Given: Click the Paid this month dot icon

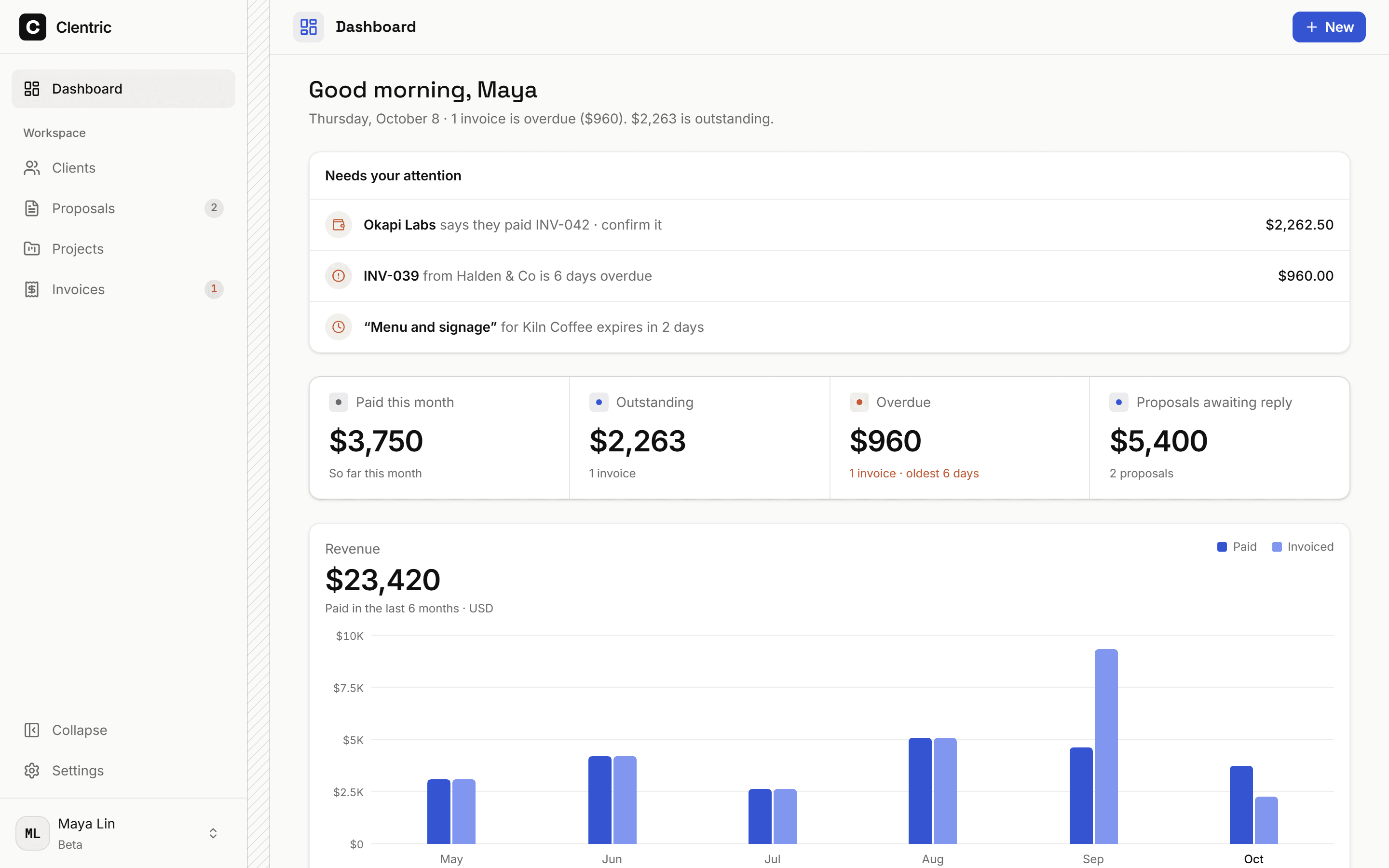Looking at the screenshot, I should coord(339,403).
